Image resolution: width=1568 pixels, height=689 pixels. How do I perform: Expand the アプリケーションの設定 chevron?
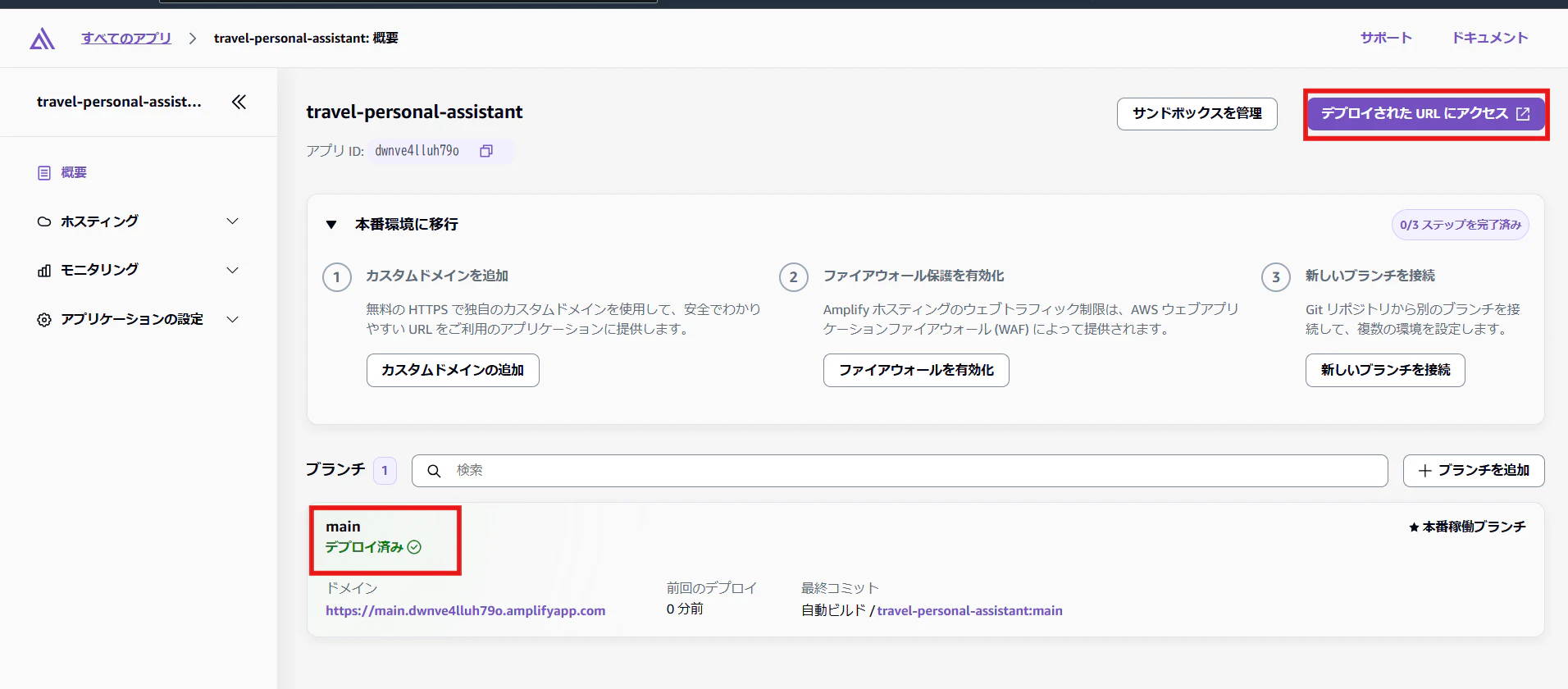tap(233, 319)
